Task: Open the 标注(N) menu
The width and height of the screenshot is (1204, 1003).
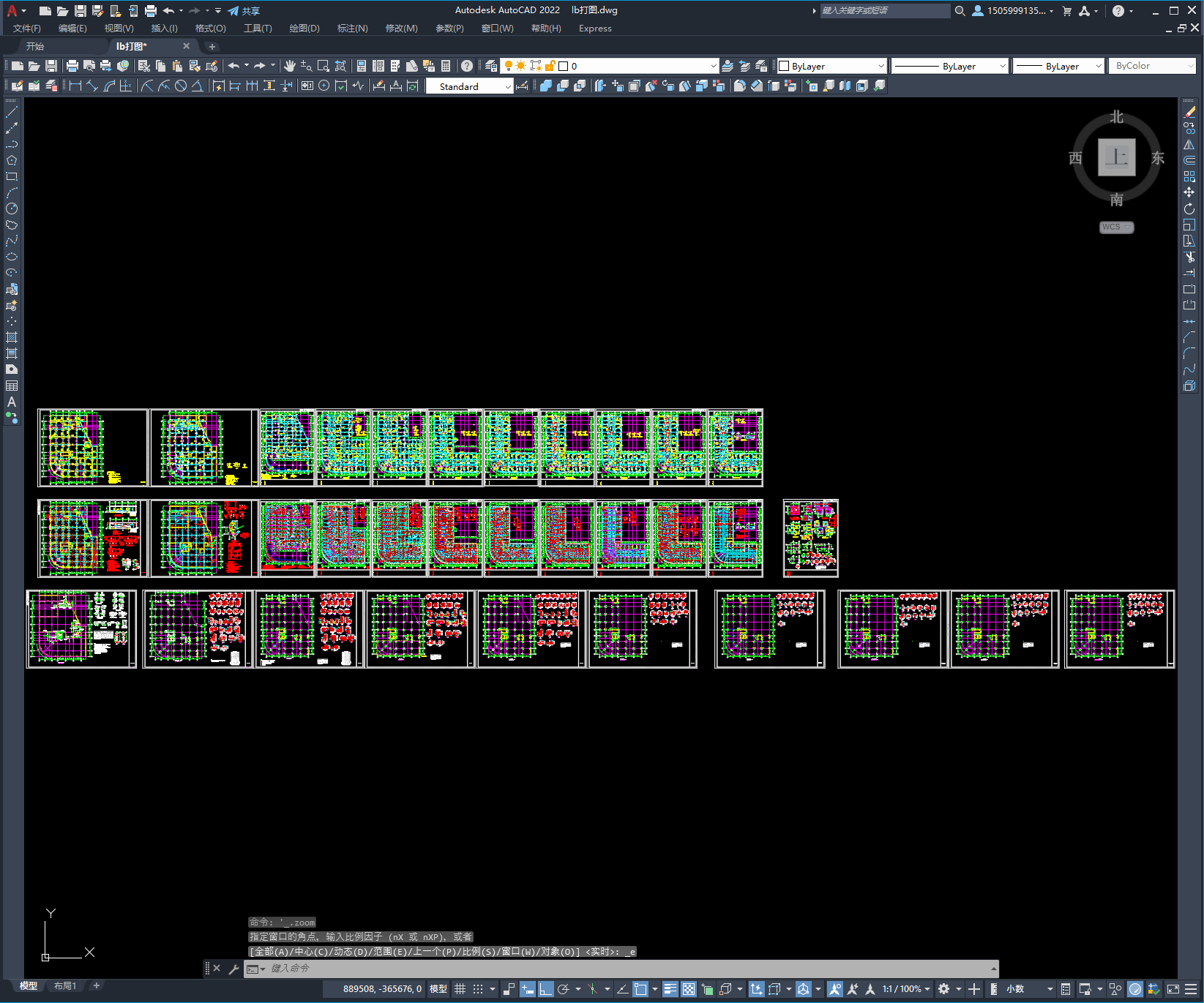Action: tap(352, 29)
